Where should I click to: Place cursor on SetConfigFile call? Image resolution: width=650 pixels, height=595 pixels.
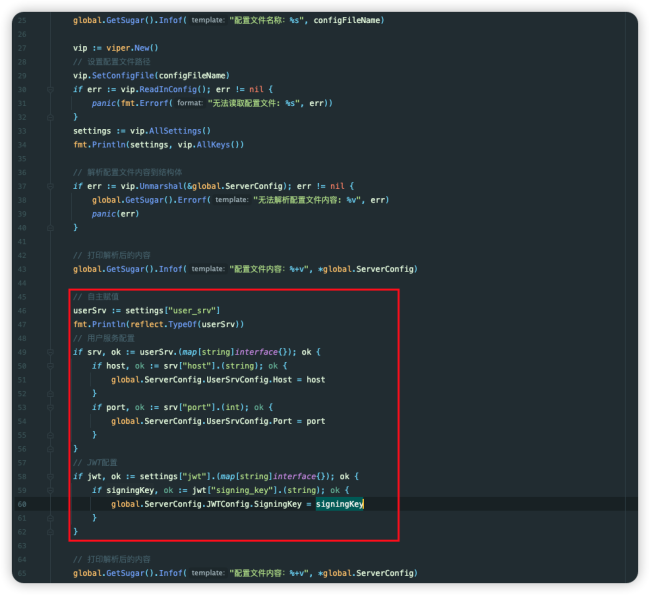[124, 75]
